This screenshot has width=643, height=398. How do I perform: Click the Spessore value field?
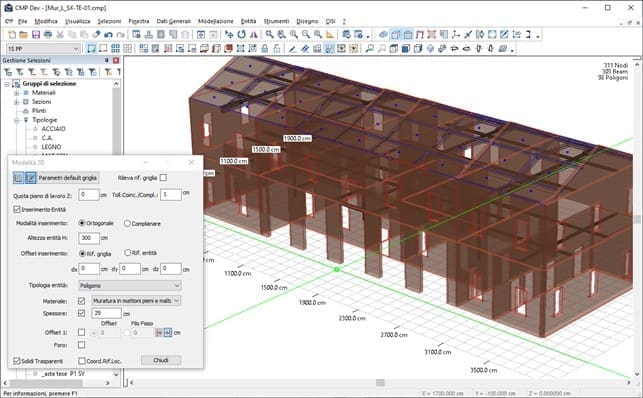[x=106, y=313]
